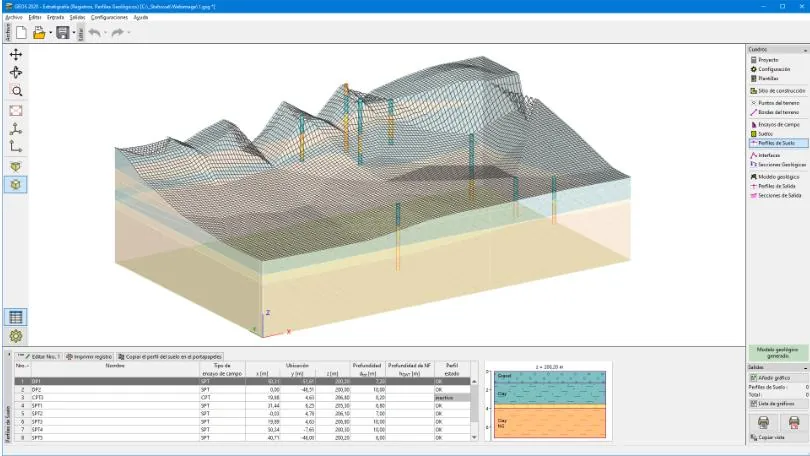Screen dimensions: 810x456
Task: Print the view with the printer icon
Action: [x=763, y=422]
